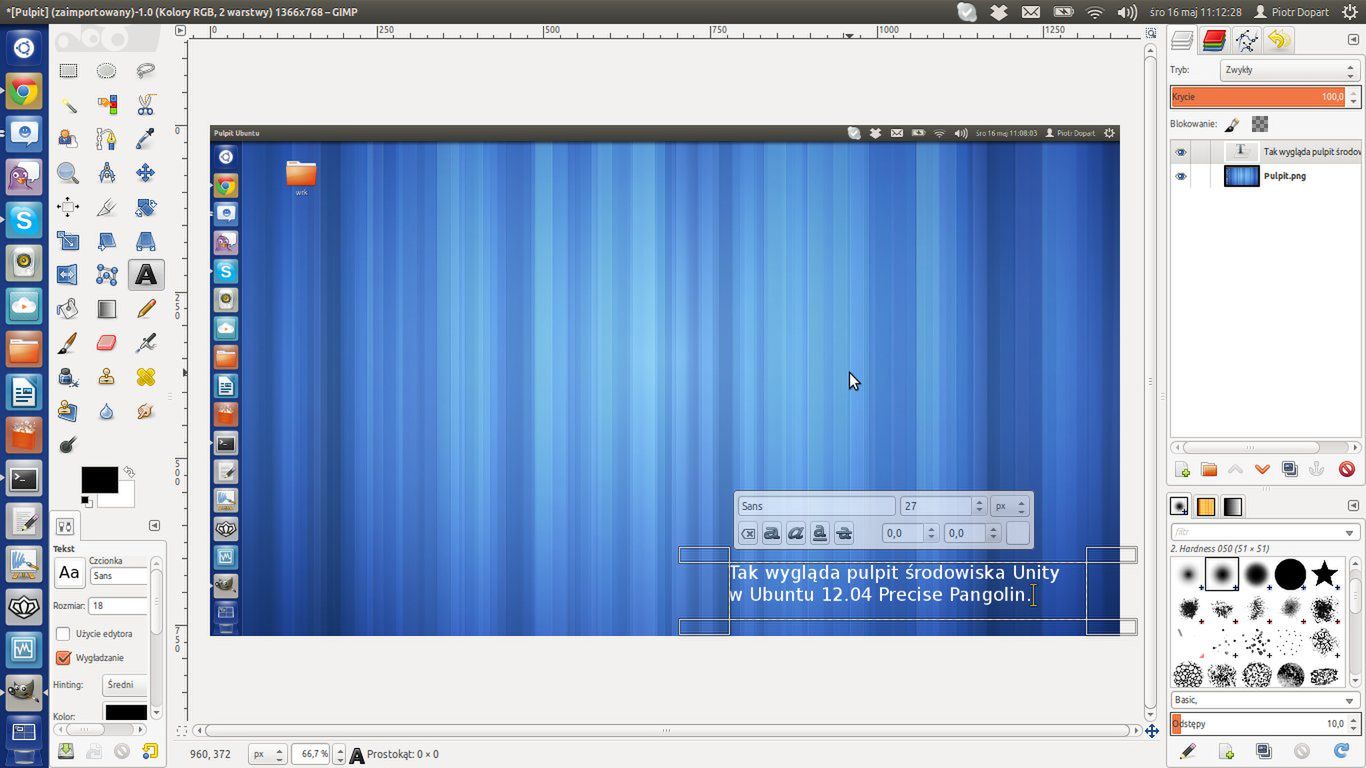Switch to the Gradients tab
This screenshot has height=768, width=1366.
(x=1232, y=507)
